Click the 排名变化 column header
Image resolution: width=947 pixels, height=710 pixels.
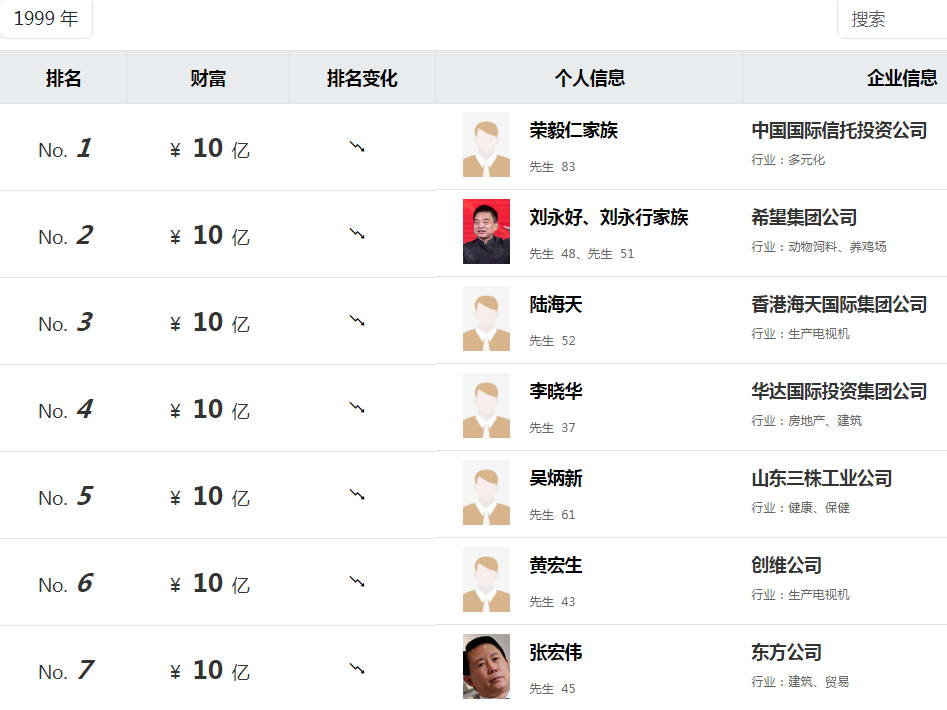pyautogui.click(x=362, y=78)
